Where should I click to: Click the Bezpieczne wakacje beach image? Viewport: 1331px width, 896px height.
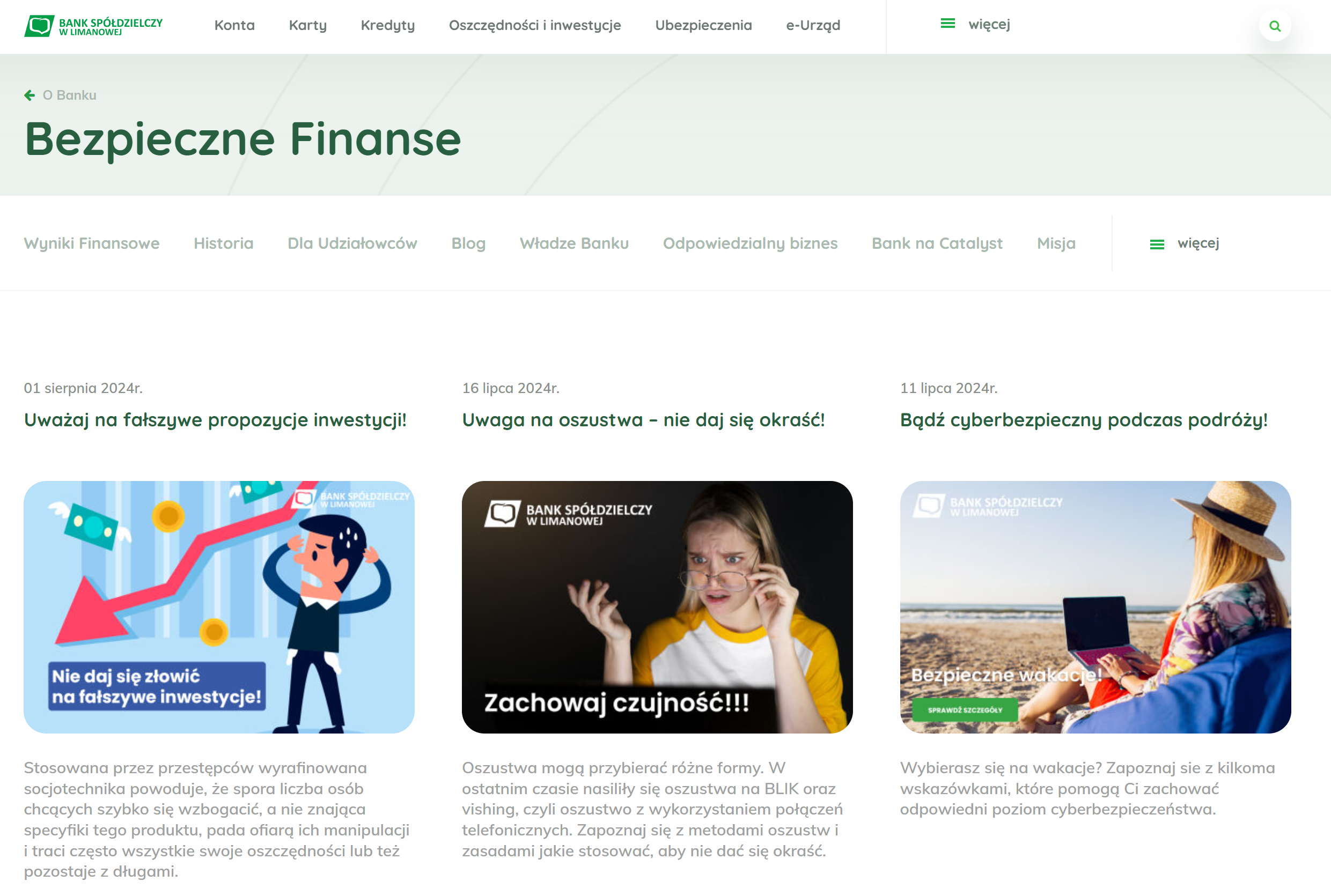1095,607
